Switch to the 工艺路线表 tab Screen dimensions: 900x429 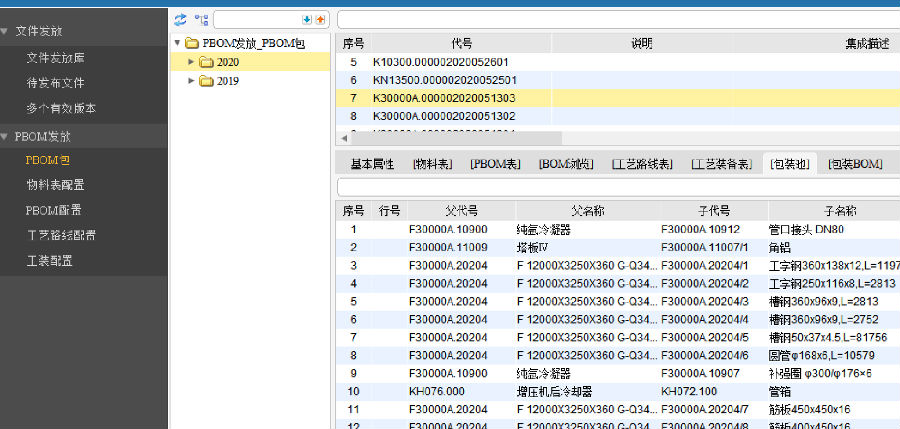(641, 164)
